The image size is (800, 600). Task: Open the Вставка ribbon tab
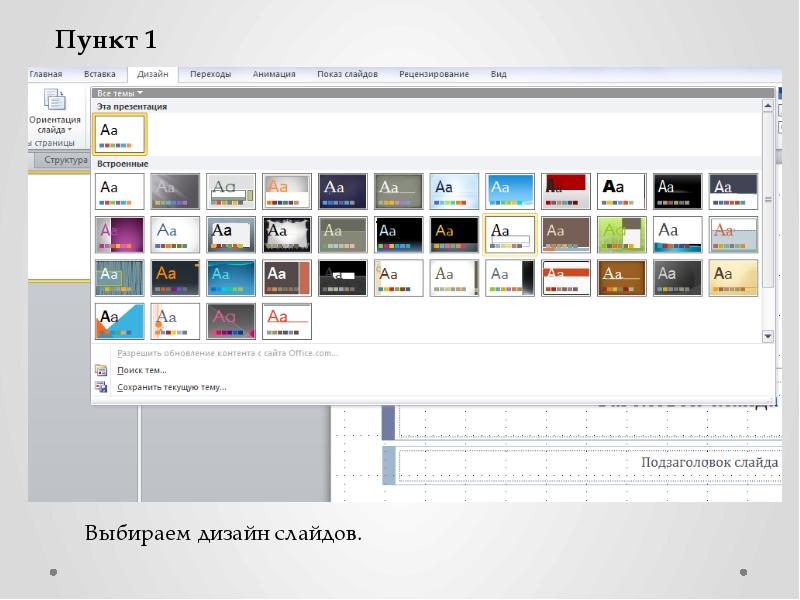coord(100,74)
